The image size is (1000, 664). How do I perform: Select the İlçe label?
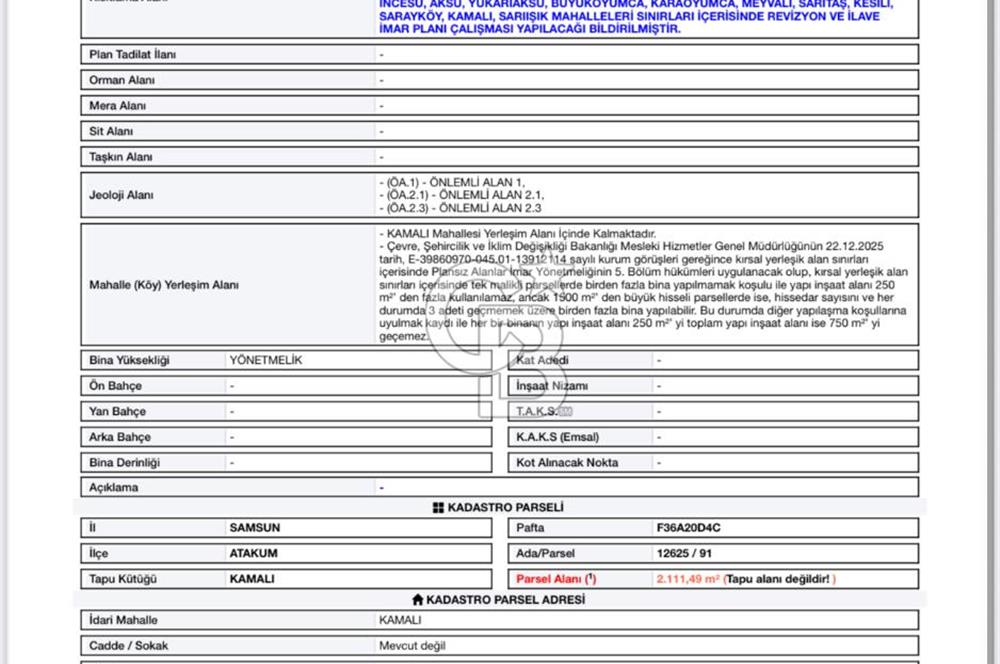point(99,554)
